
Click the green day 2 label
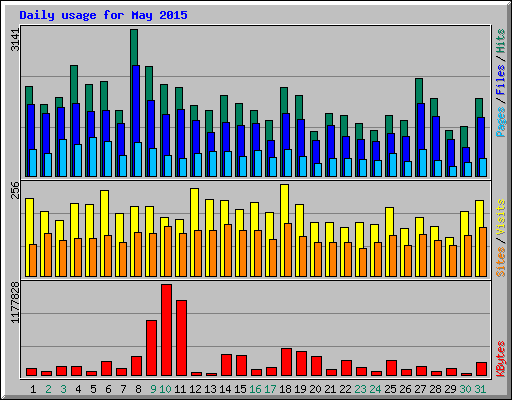(48, 389)
